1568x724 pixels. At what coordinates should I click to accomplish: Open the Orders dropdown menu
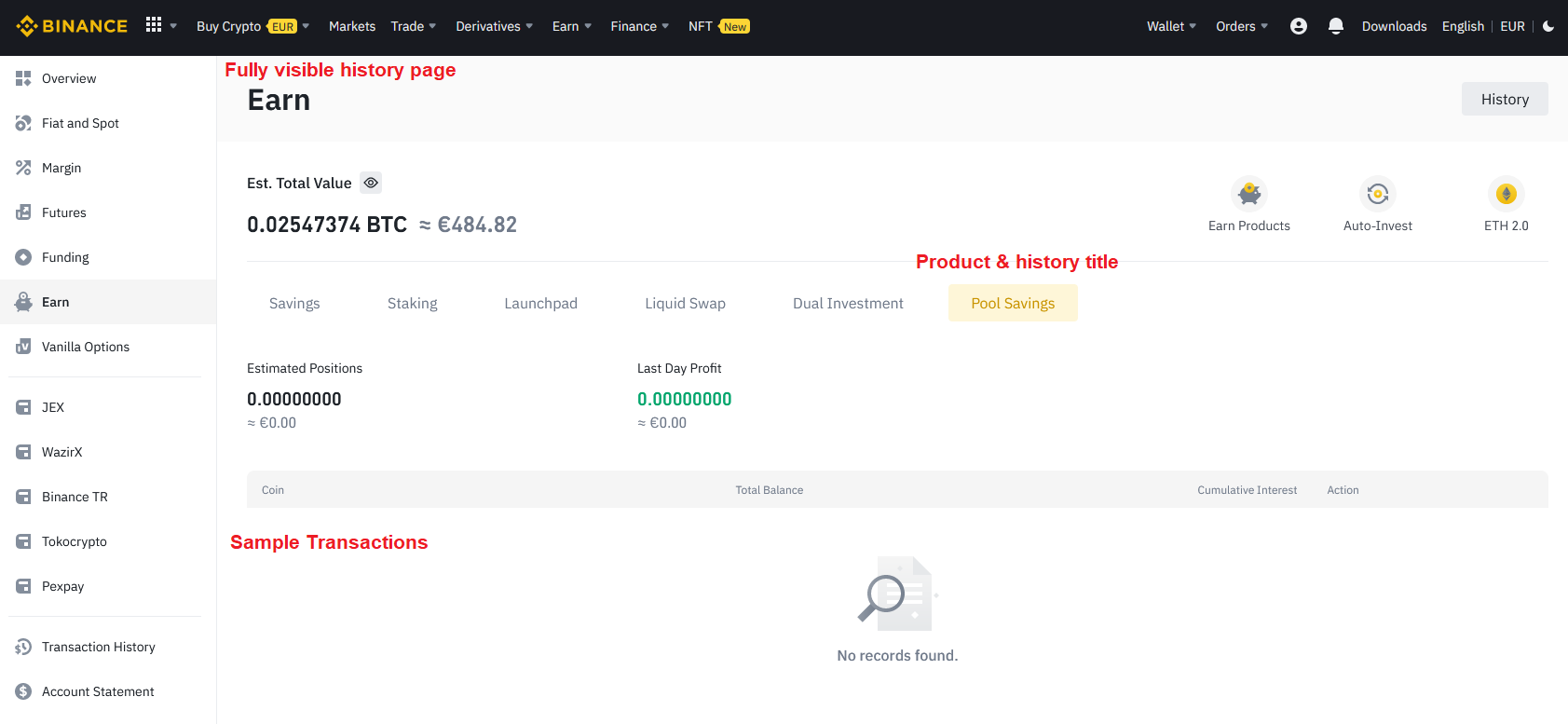click(x=1242, y=26)
